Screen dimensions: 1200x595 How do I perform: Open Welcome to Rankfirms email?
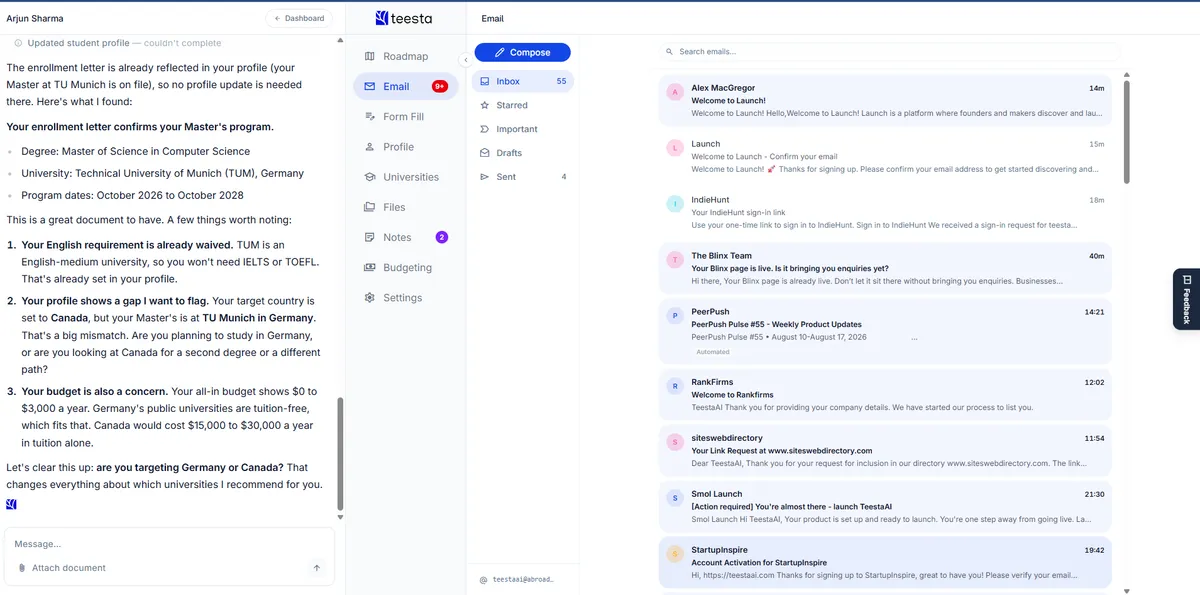click(885, 394)
